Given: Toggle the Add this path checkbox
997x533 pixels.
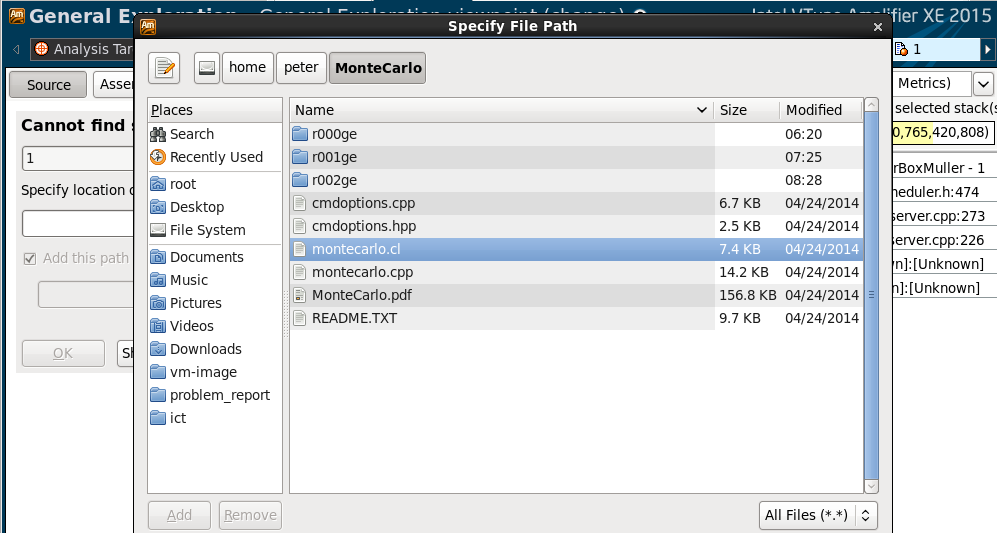Looking at the screenshot, I should click(29, 258).
